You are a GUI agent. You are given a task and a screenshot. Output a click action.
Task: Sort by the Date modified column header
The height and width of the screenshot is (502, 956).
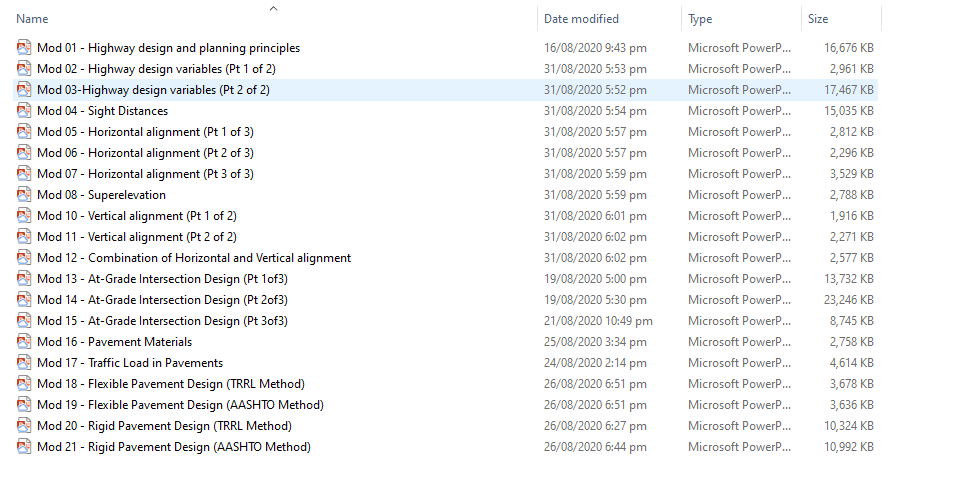(581, 19)
